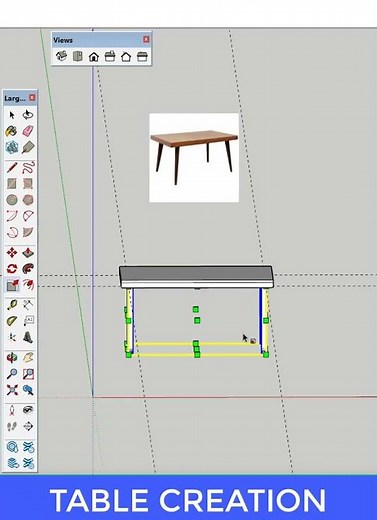377x520 pixels.
Task: Grab the bottom-right green scale grip
Action: point(266,355)
